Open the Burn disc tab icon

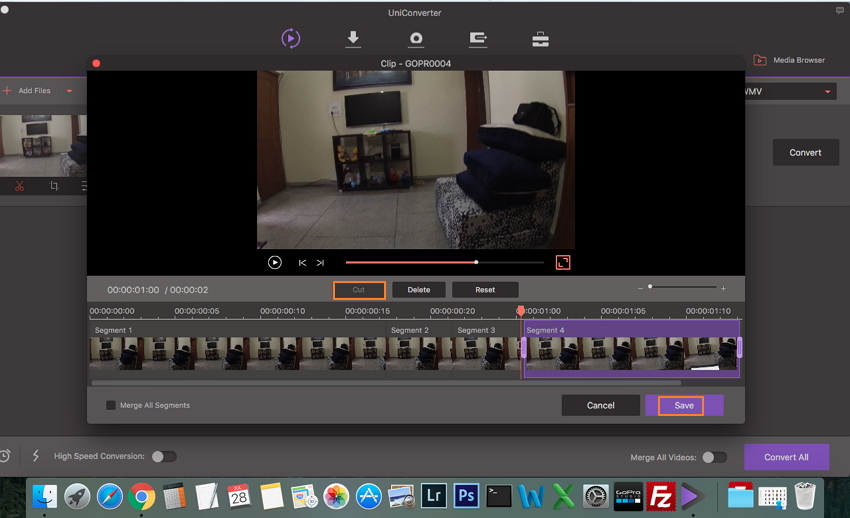[416, 39]
